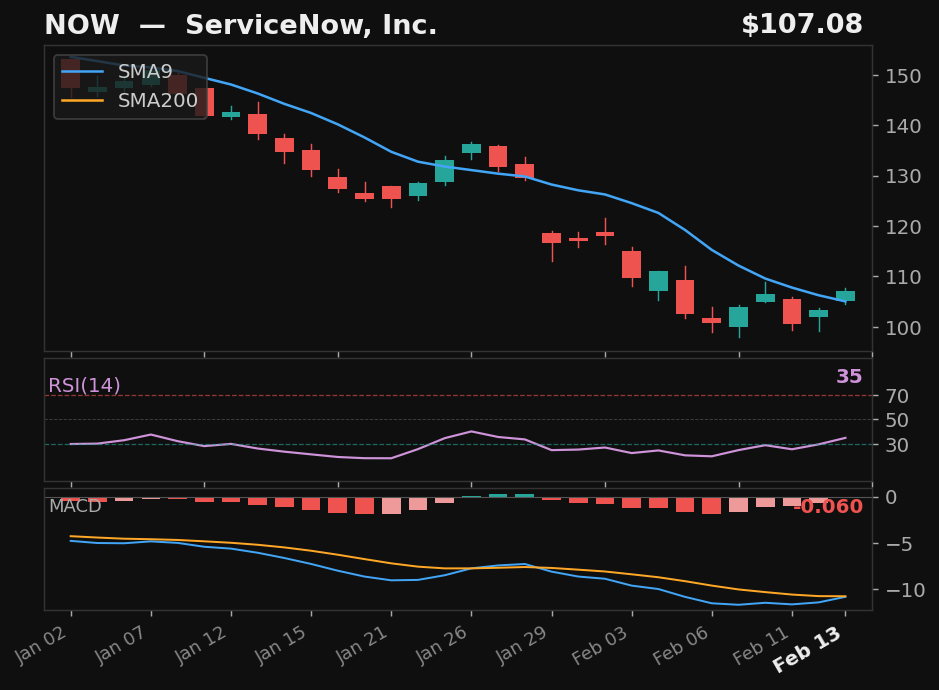The image size is (939, 690).
Task: Click the RSI 50 axis label
Action: tap(897, 420)
